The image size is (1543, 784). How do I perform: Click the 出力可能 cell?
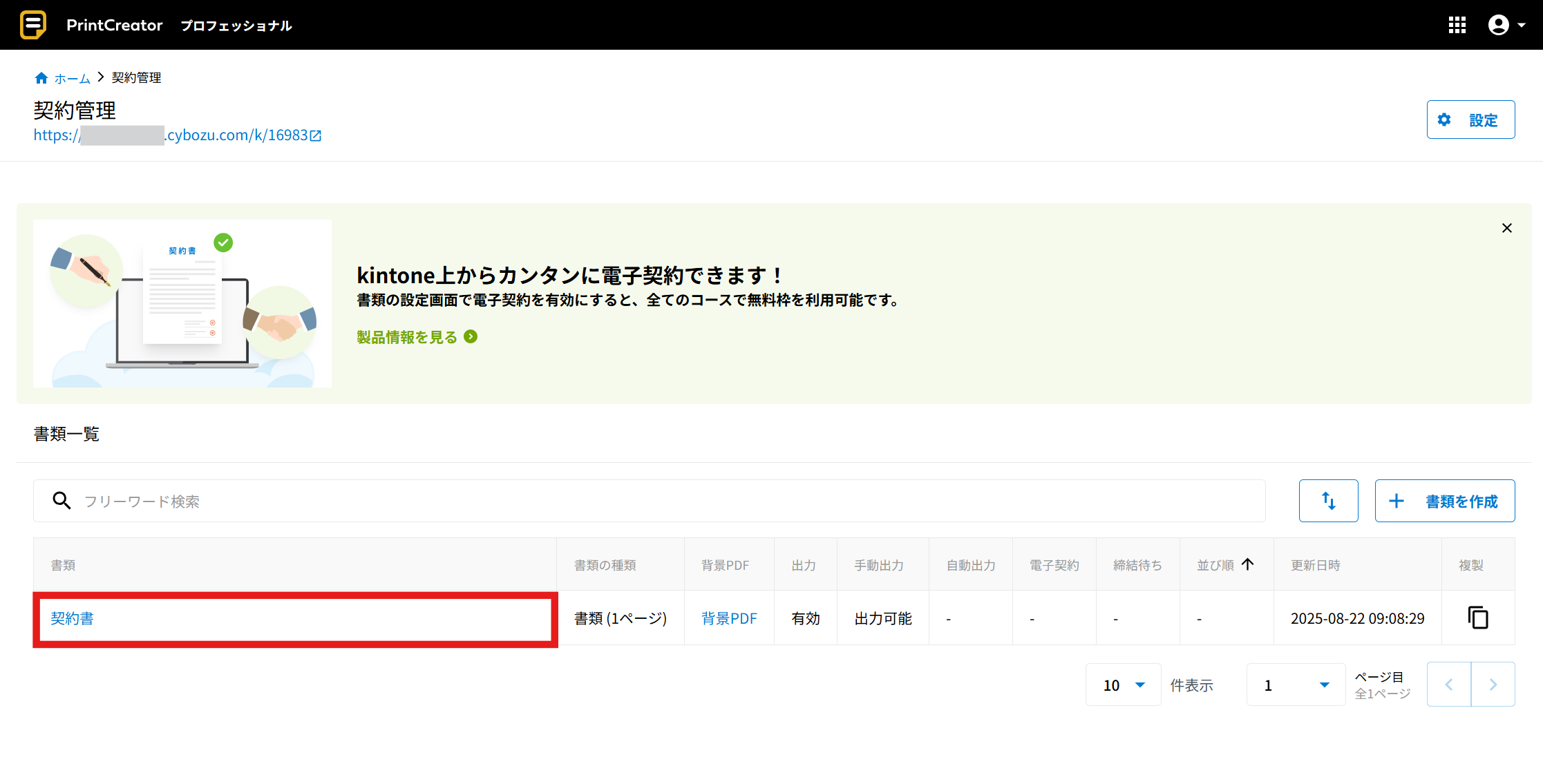pos(883,618)
